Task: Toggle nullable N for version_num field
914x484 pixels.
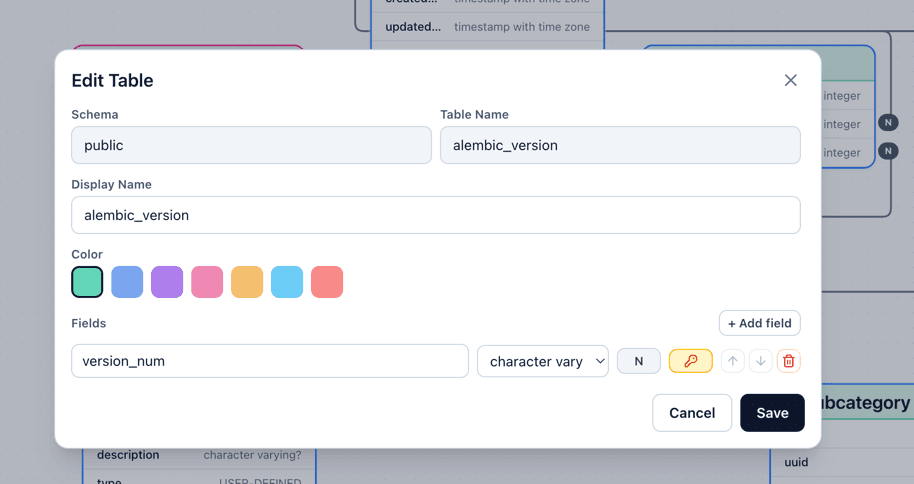Action: pos(639,361)
